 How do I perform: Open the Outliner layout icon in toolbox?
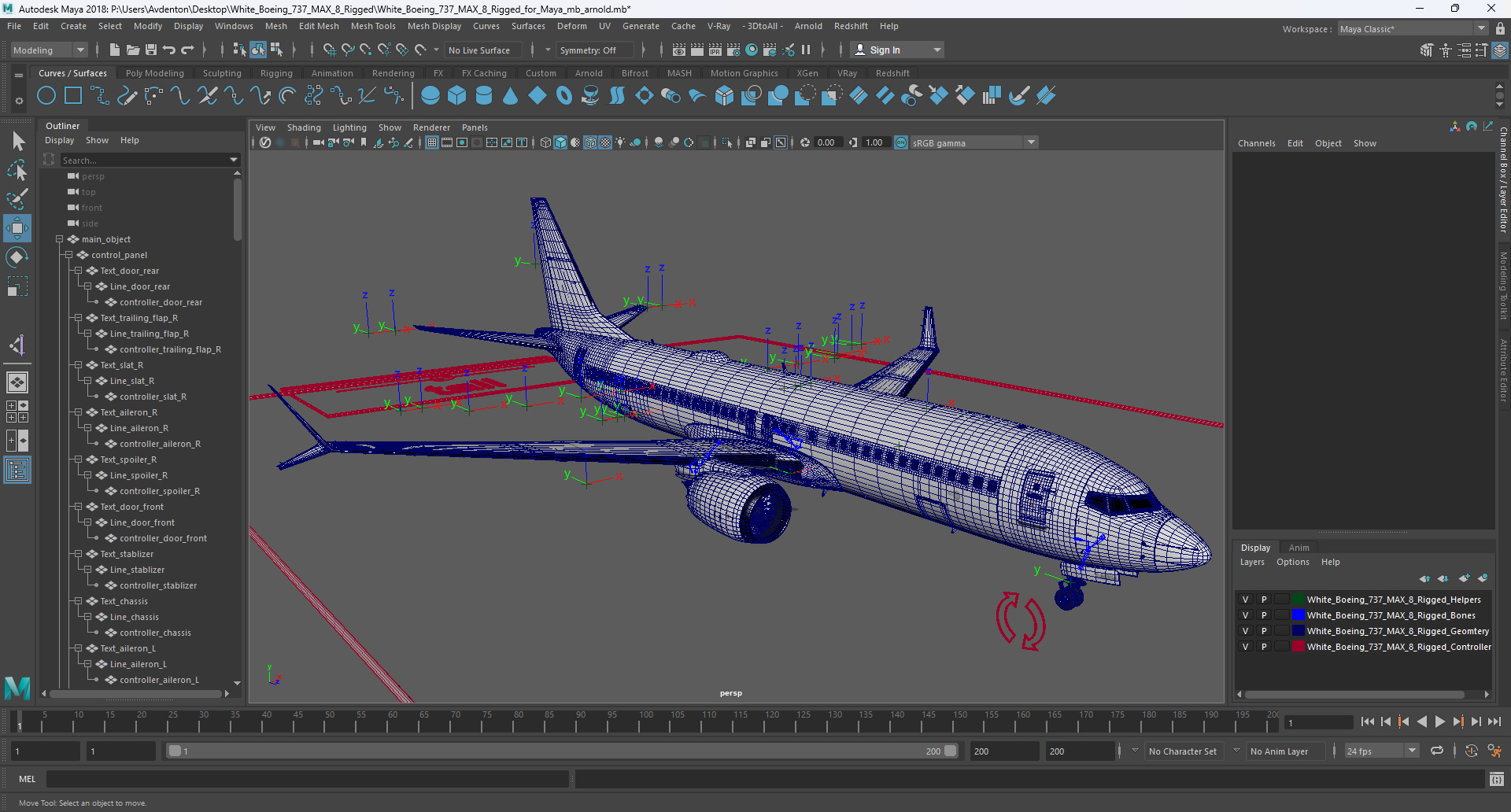point(17,471)
